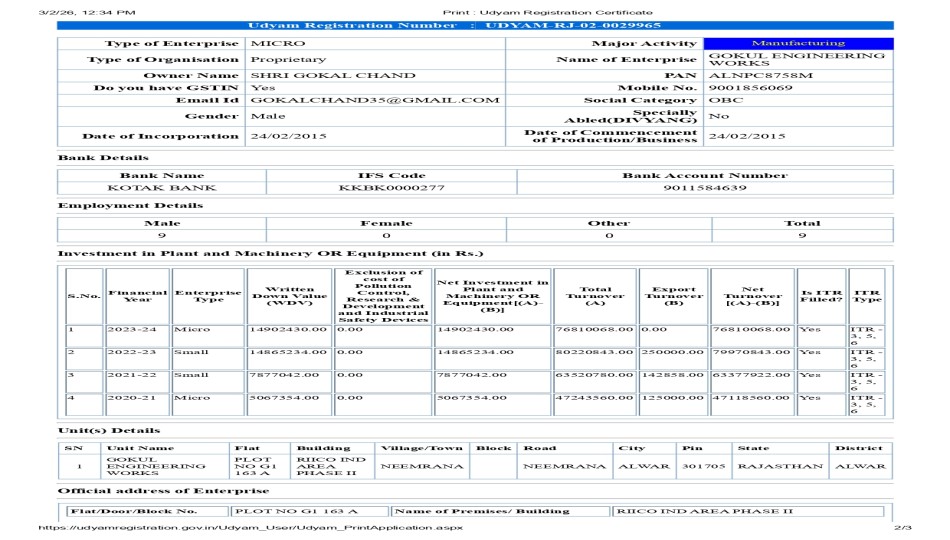Click the Name of Premises/ Building field

[x=498, y=511]
